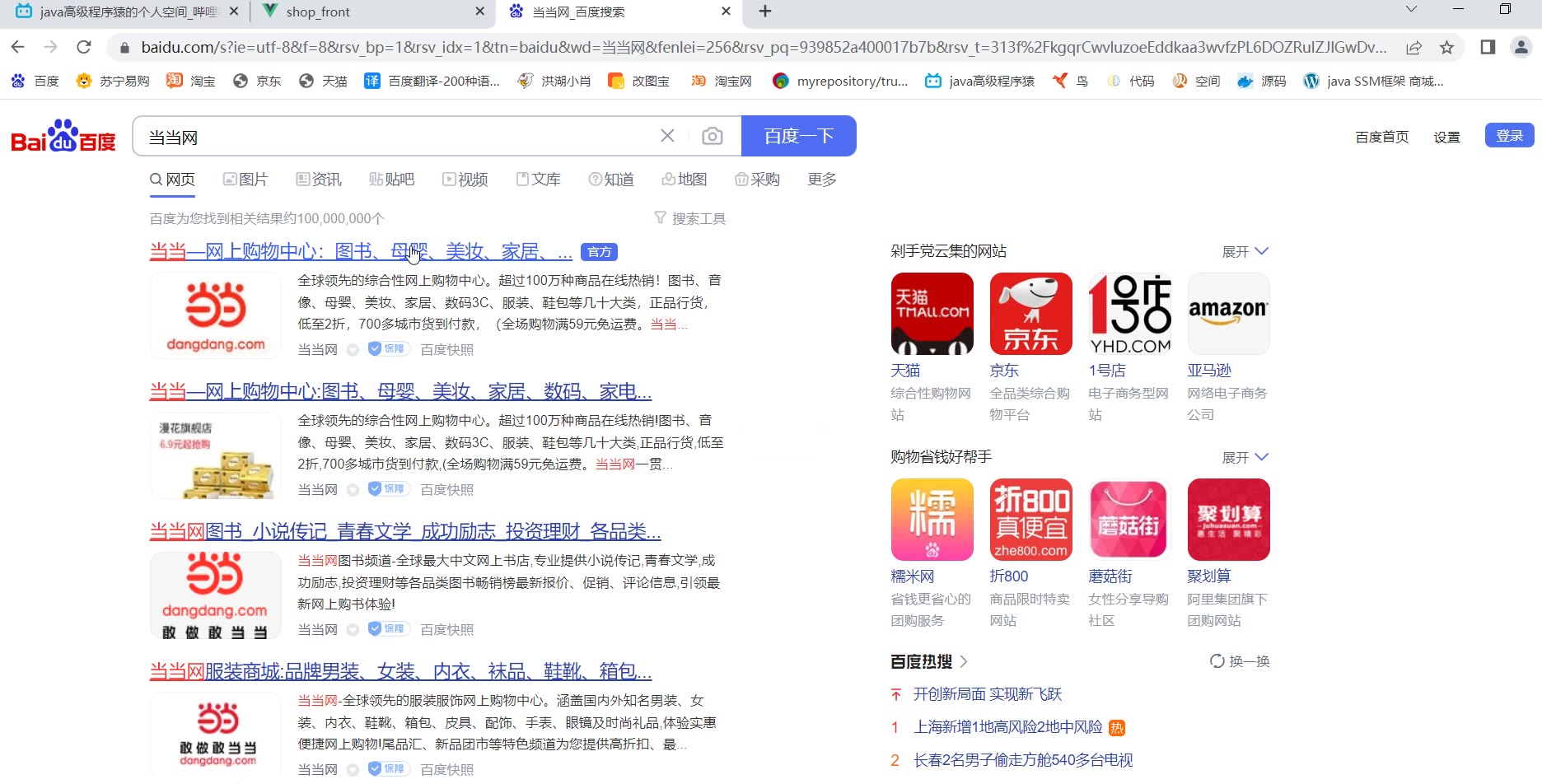Image resolution: width=1542 pixels, height=784 pixels.
Task: Open 聚划算 app icon
Action: [1228, 520]
